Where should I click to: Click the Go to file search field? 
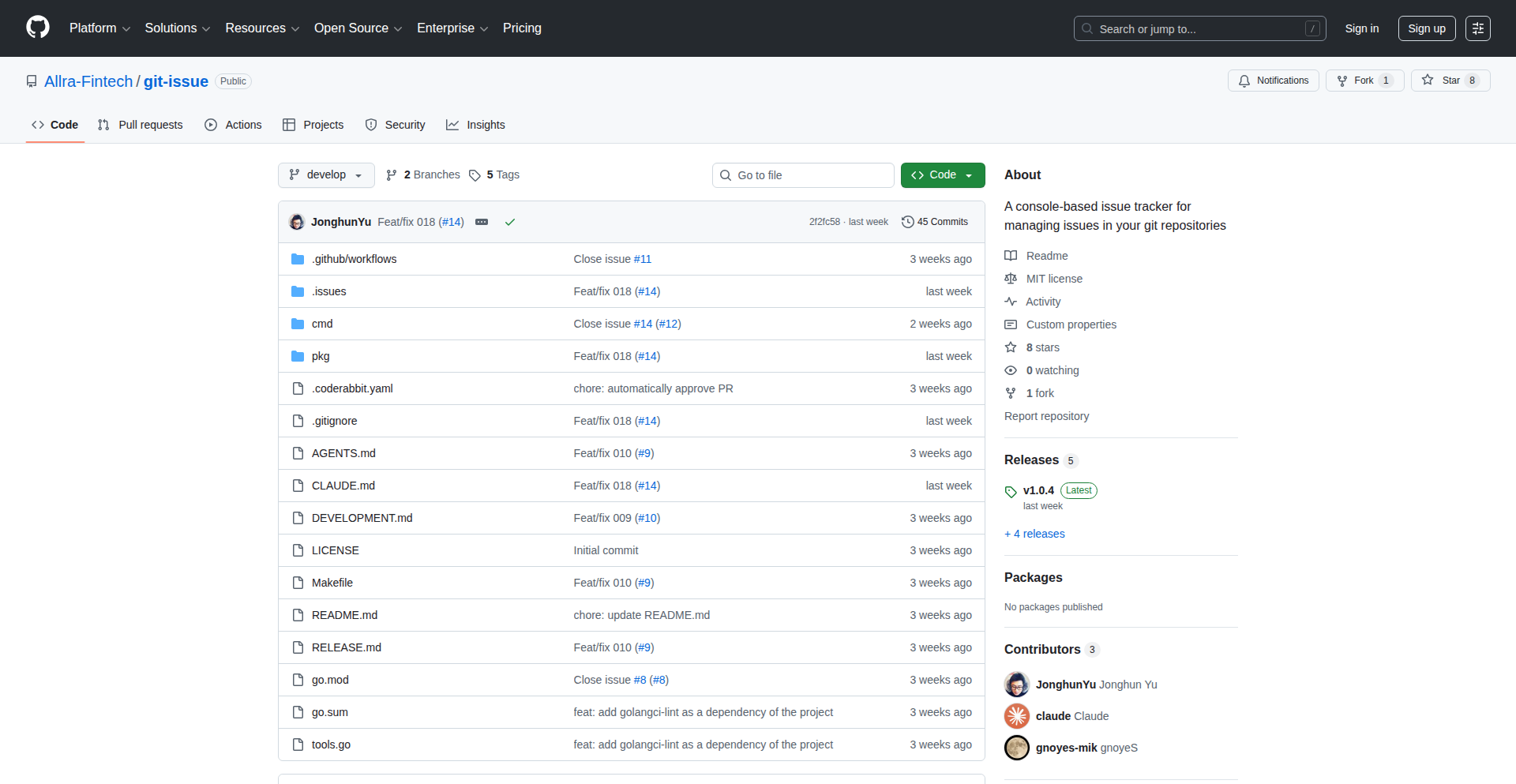[803, 174]
